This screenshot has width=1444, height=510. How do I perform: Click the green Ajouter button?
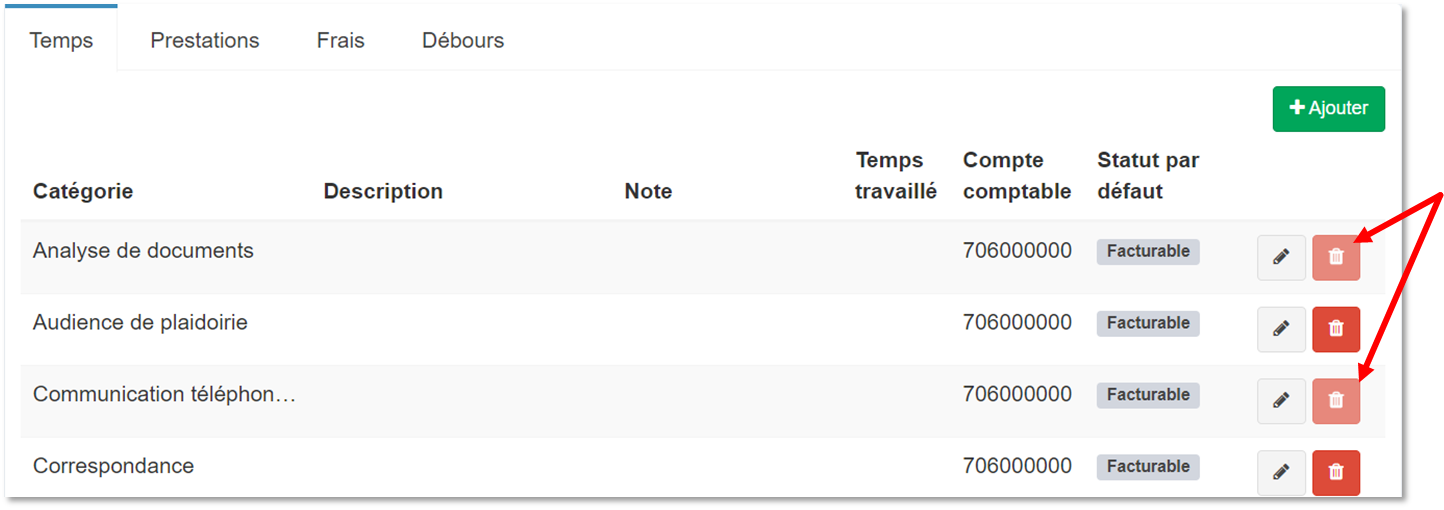coord(1328,108)
